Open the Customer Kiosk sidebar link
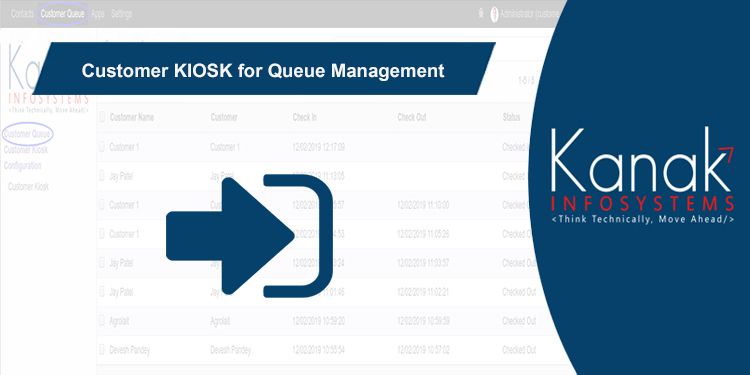Image resolution: width=750 pixels, height=375 pixels. [x=28, y=187]
